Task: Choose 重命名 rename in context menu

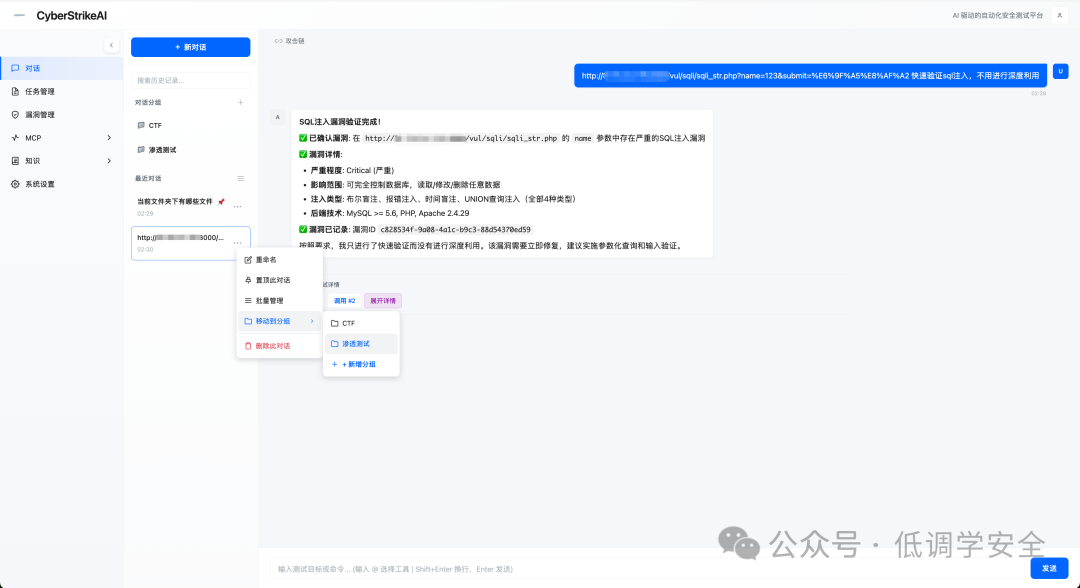Action: 280,260
